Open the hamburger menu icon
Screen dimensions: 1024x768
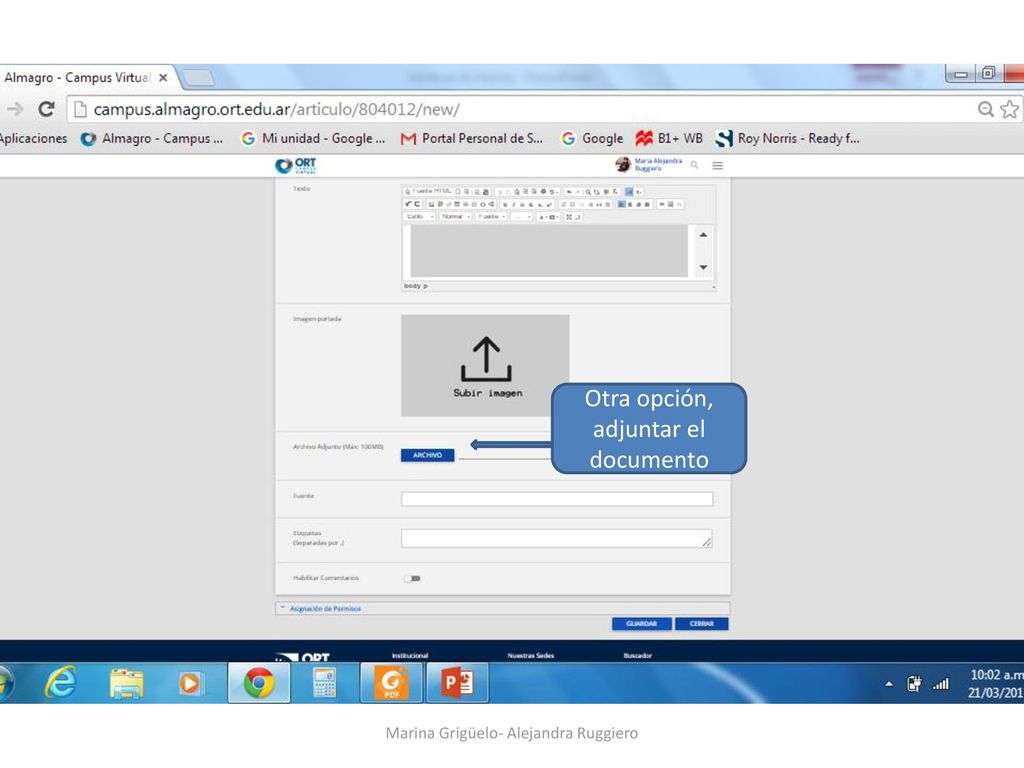[717, 165]
